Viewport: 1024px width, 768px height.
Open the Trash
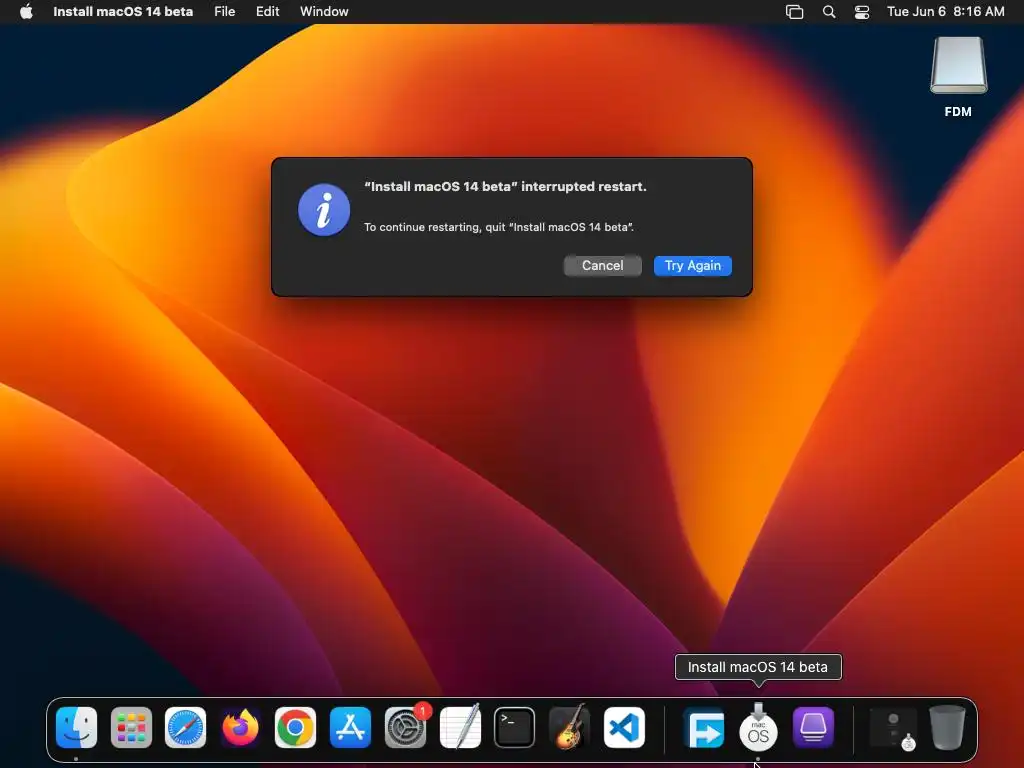pos(948,728)
